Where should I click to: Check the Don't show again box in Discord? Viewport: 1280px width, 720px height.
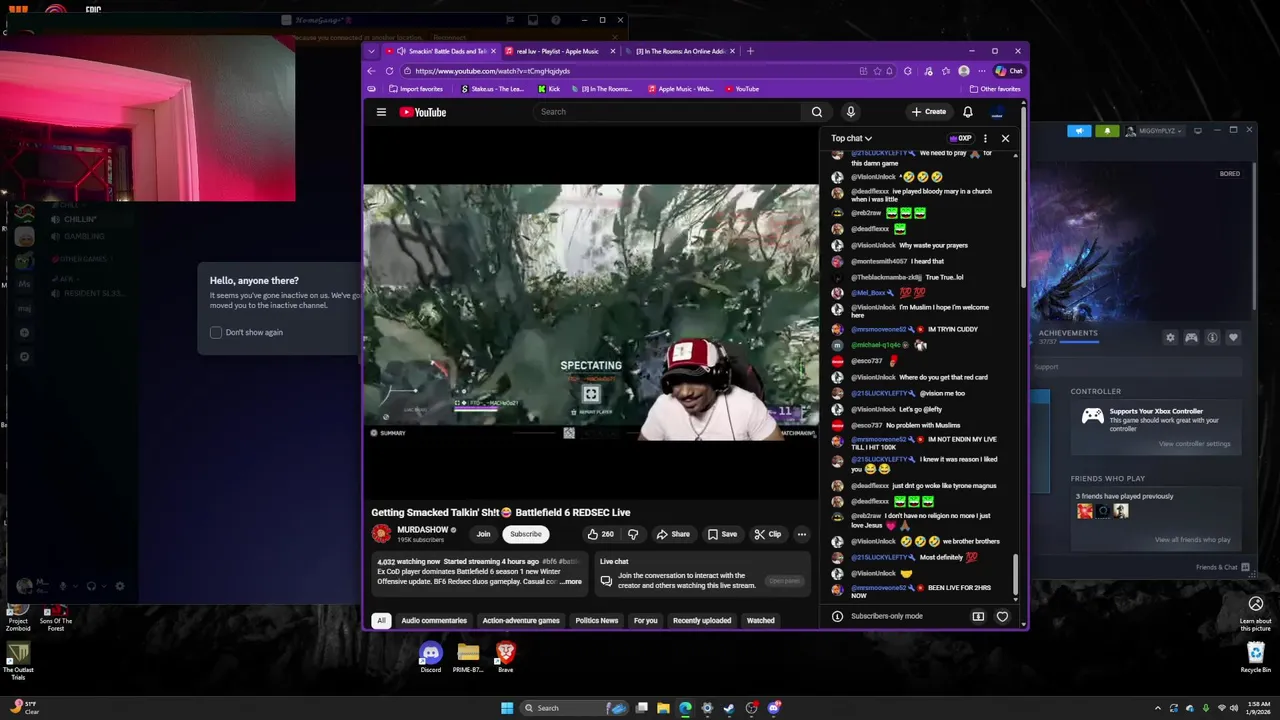216,332
